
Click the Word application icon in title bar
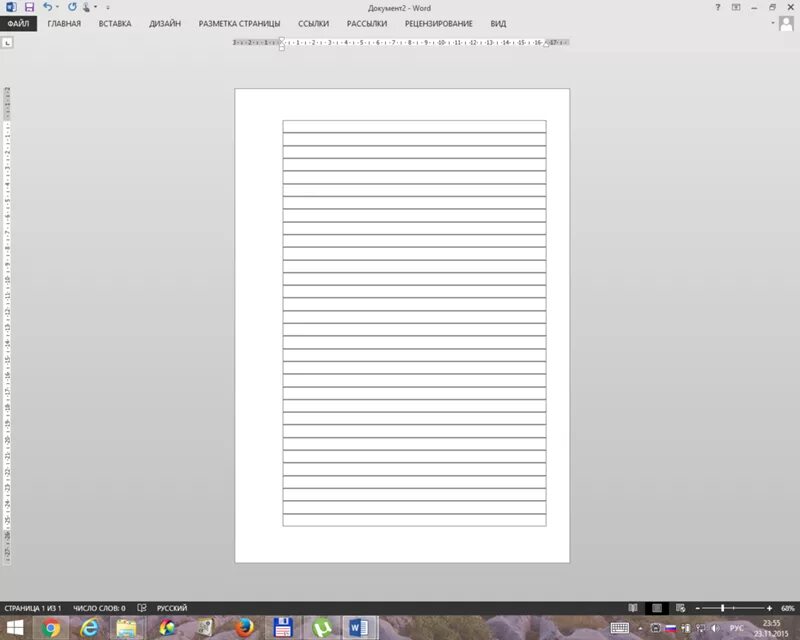click(11, 7)
